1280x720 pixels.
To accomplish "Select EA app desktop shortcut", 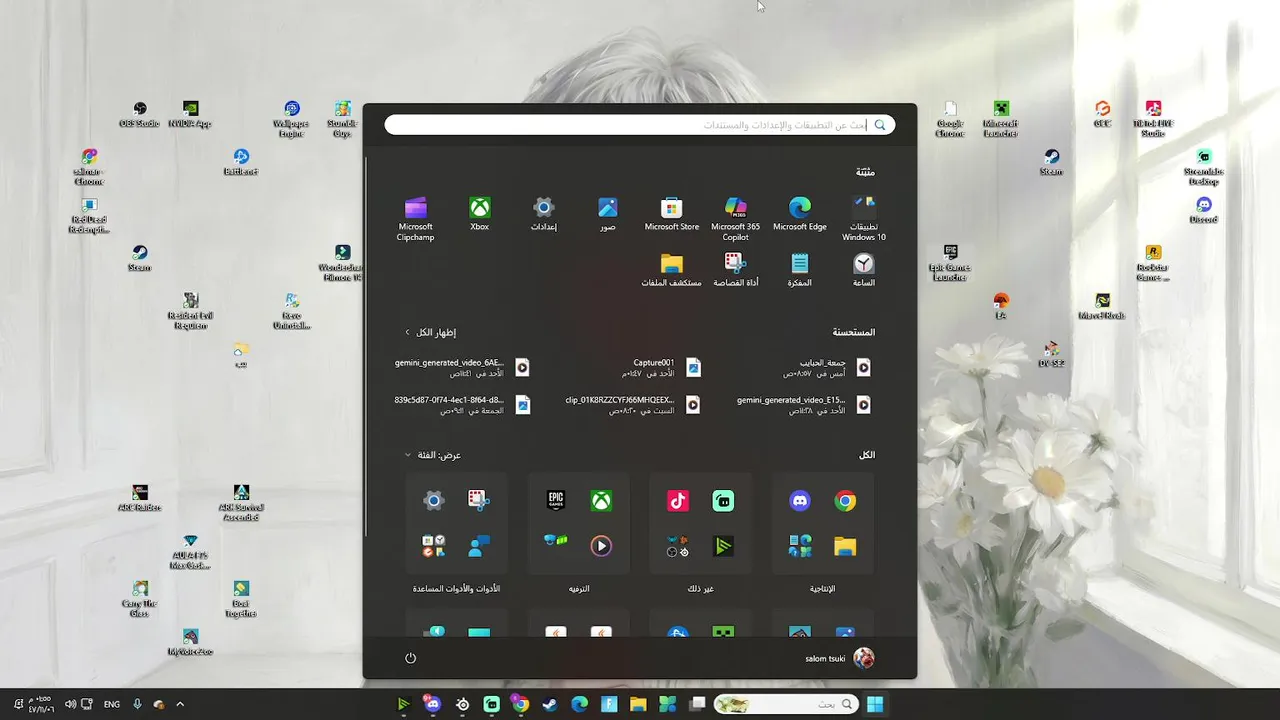I will 1001,306.
